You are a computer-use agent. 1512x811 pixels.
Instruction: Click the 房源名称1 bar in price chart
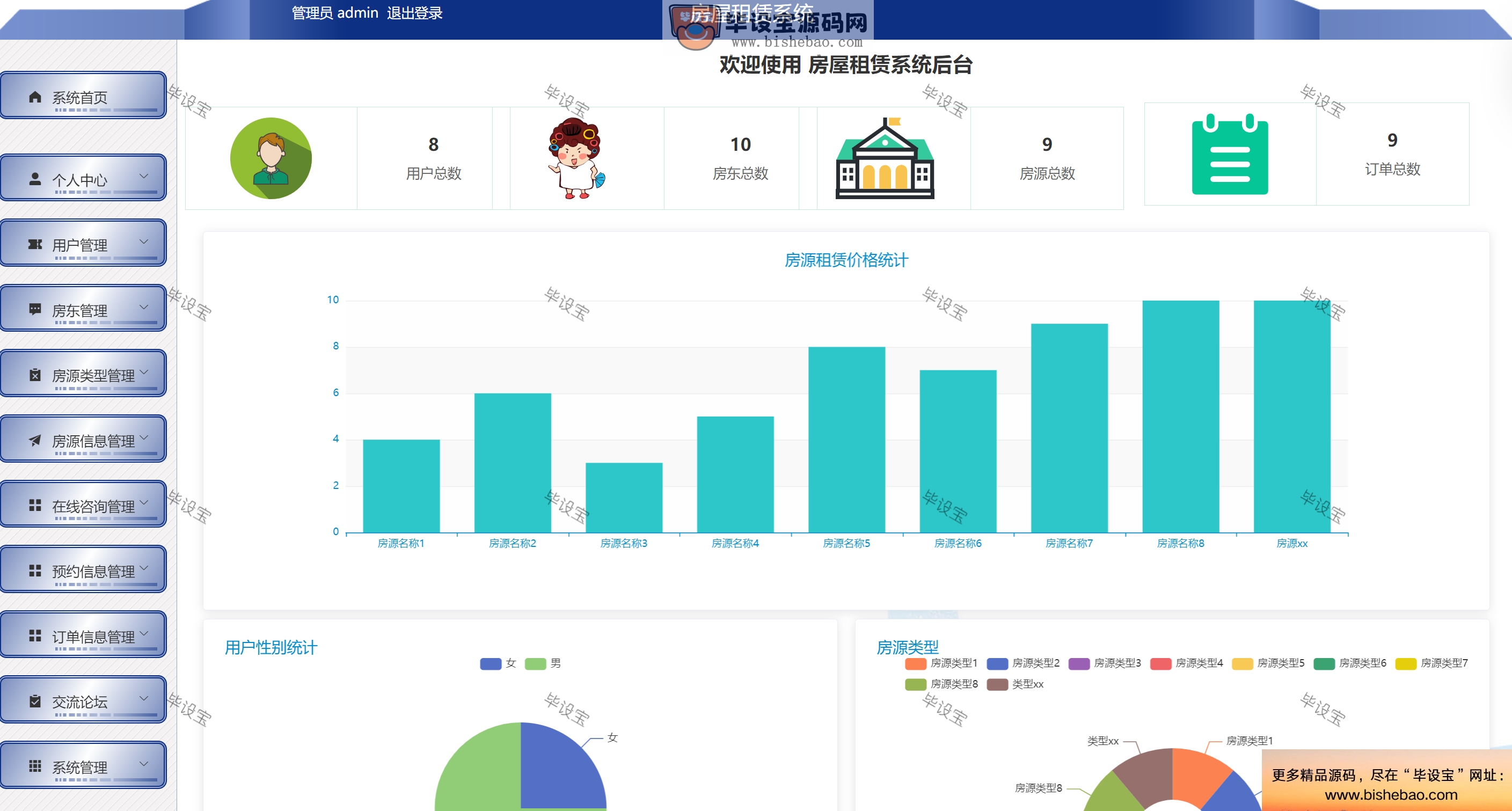[401, 486]
